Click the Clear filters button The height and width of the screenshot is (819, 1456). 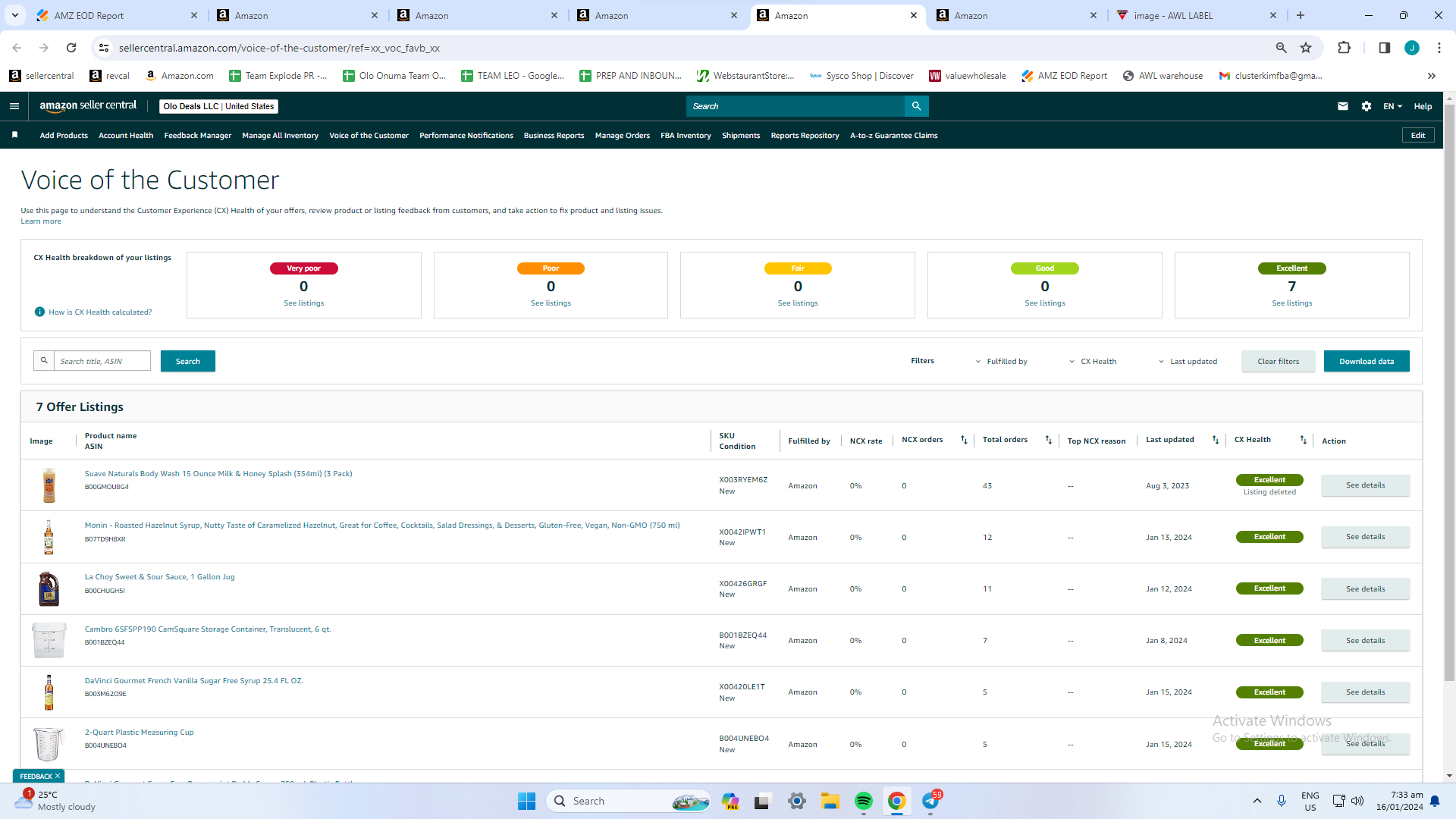coord(1278,361)
